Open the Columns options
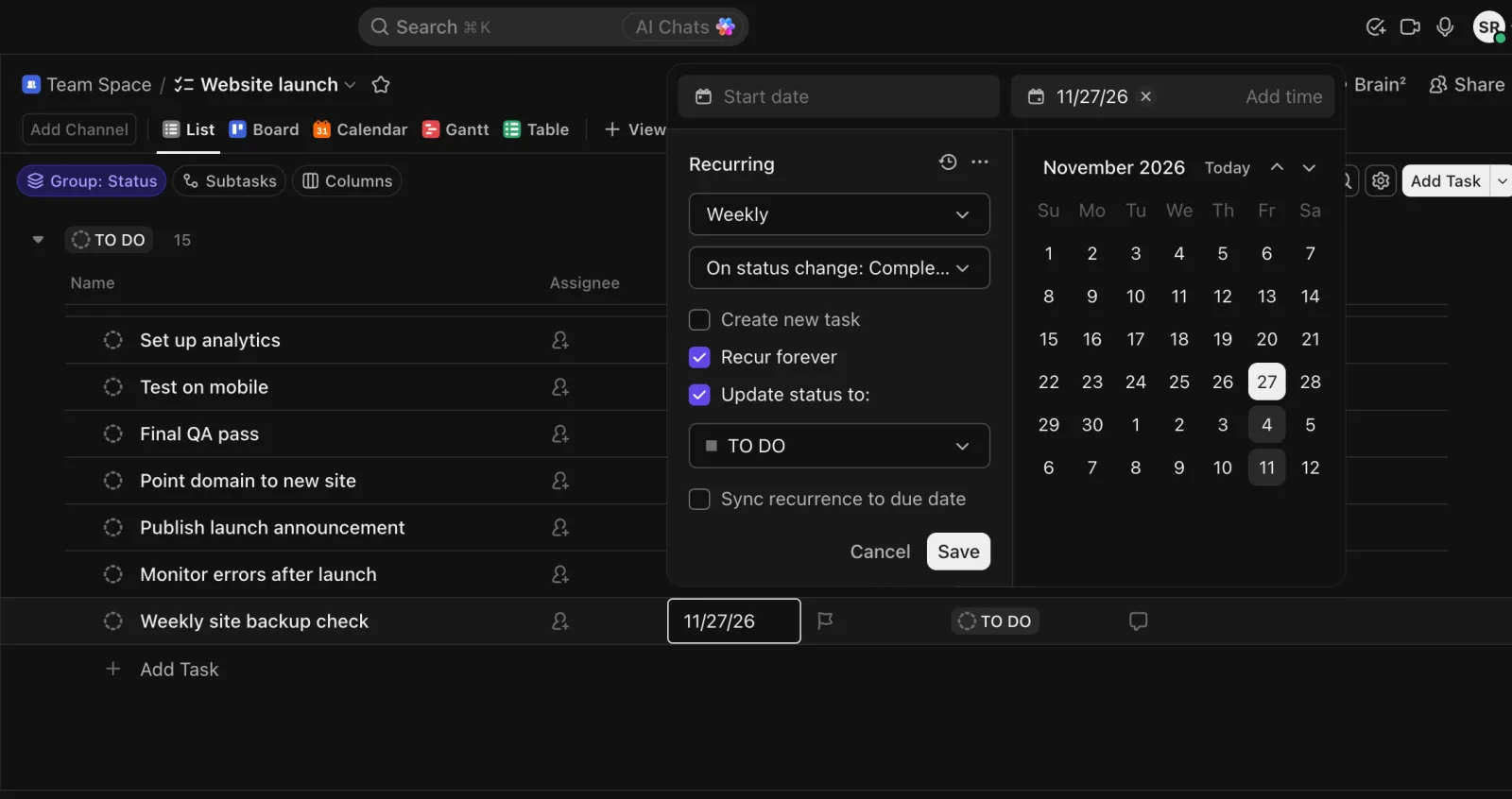Screen dimensions: 1512x799 [x=347, y=180]
